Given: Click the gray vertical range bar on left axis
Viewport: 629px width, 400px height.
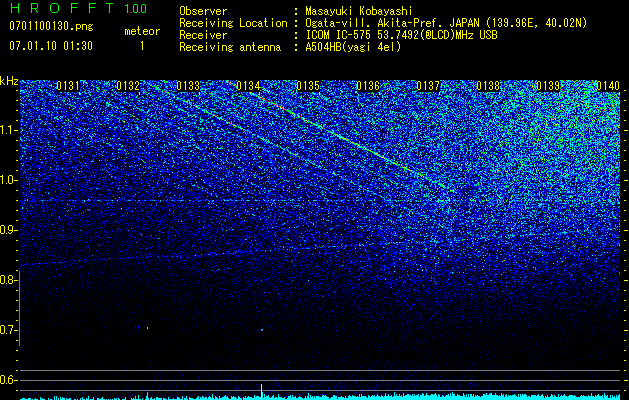Looking at the screenshot, I should (19, 308).
